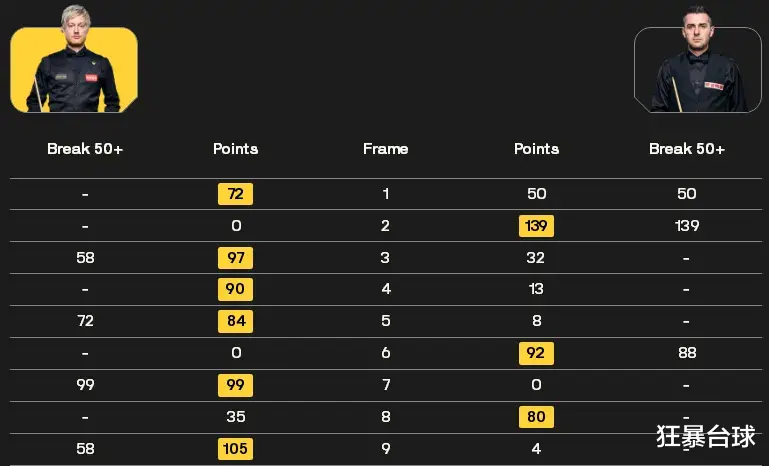Click the 88 break value in frame 6
The image size is (769, 466).
click(x=687, y=353)
